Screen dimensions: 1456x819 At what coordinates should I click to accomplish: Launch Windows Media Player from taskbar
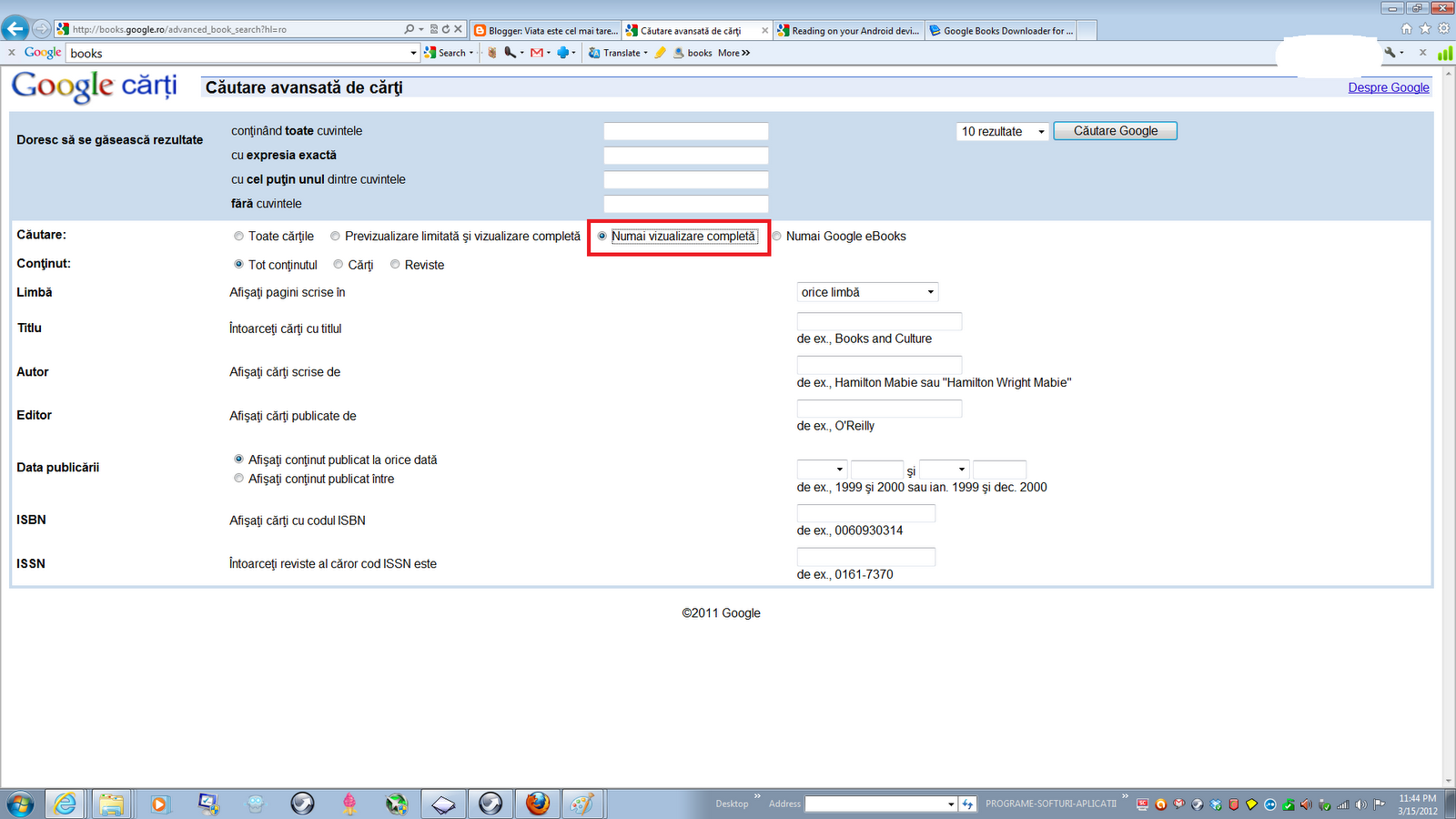[159, 804]
